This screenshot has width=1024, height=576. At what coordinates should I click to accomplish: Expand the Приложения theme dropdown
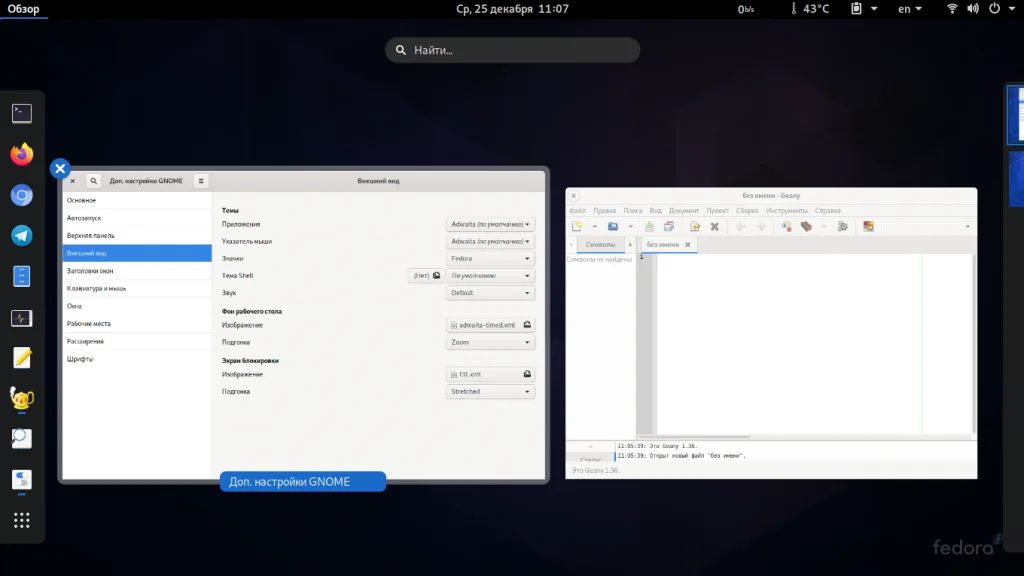pos(490,225)
